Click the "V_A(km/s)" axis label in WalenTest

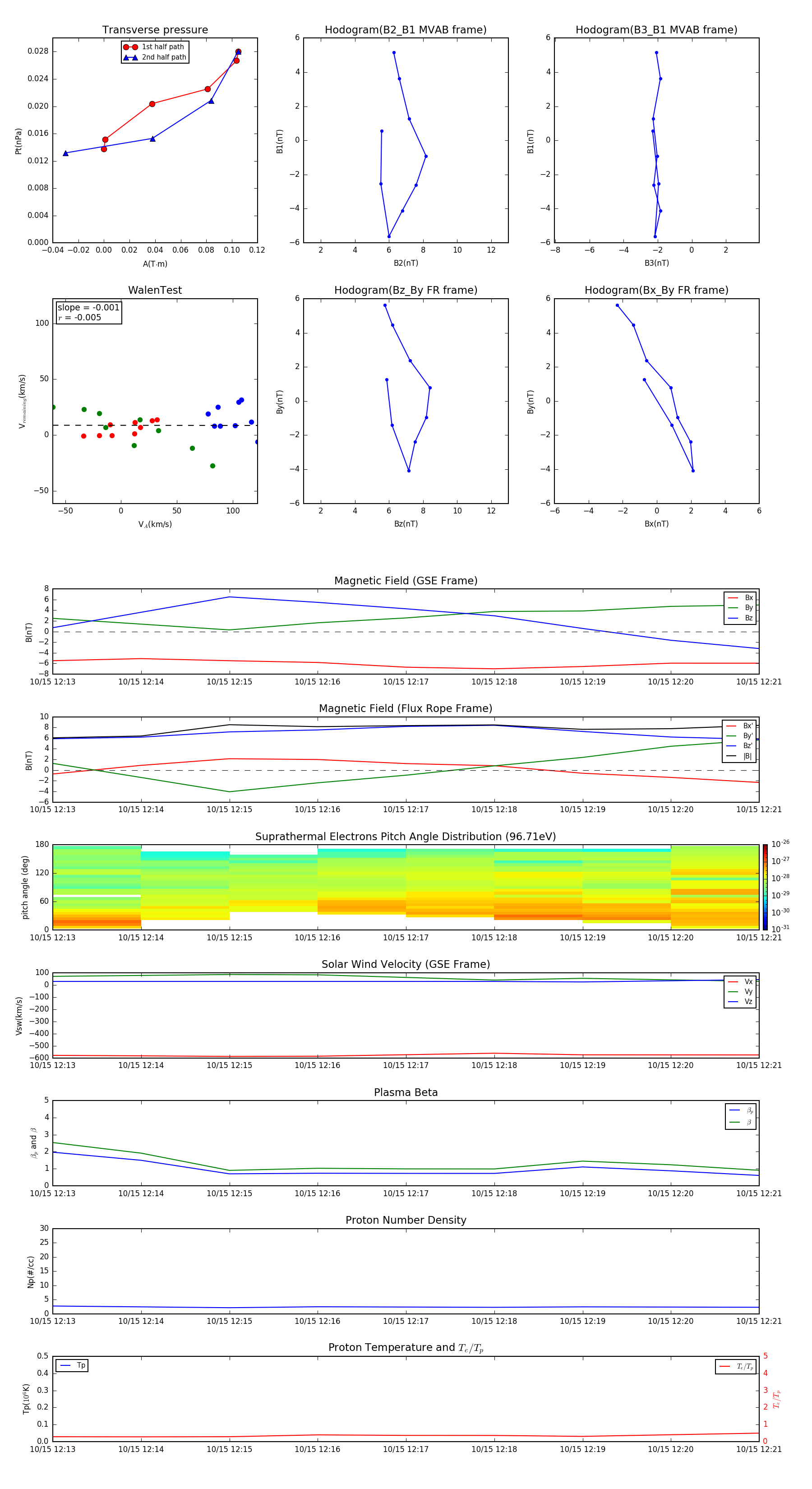[155, 524]
